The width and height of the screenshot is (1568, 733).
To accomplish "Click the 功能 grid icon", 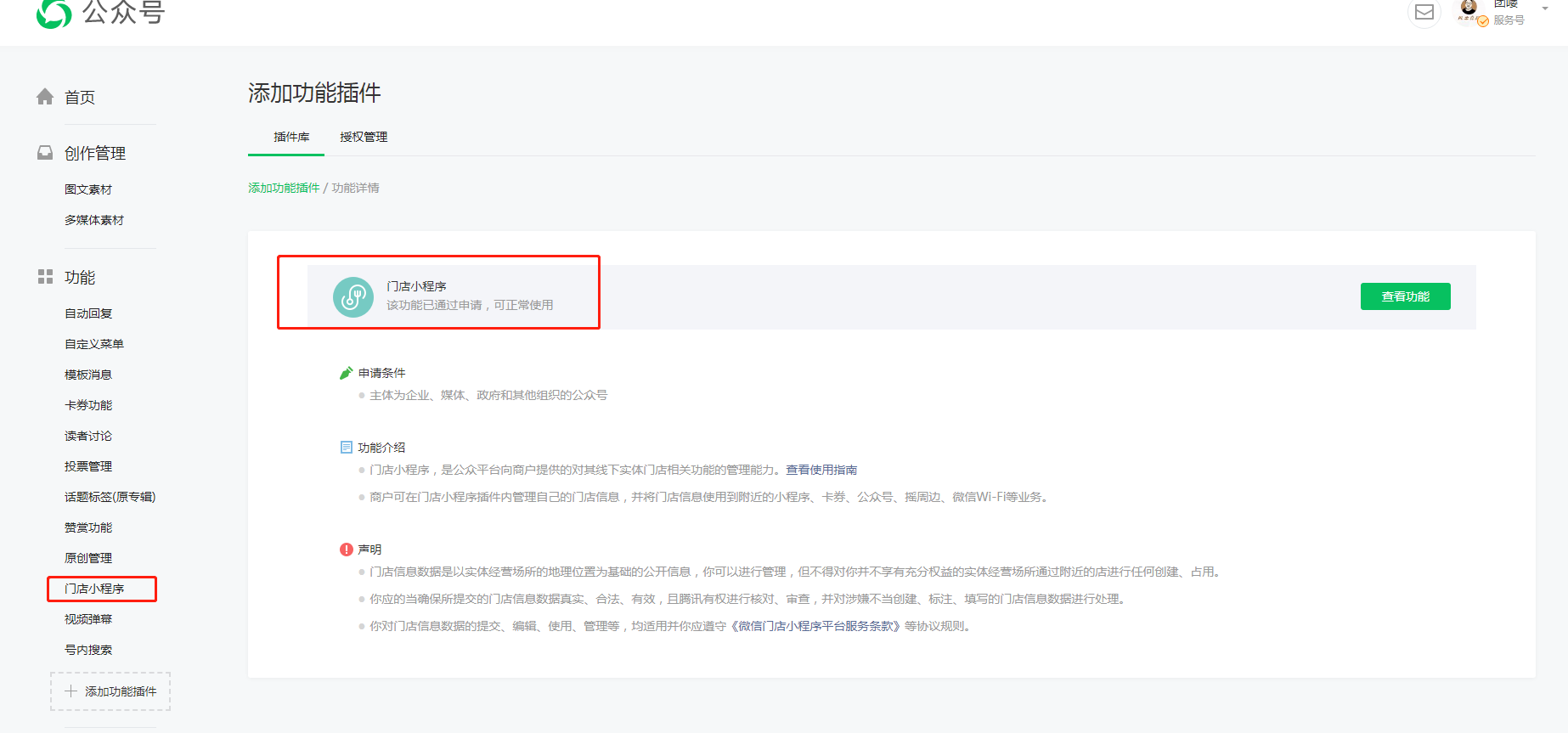I will (x=45, y=277).
